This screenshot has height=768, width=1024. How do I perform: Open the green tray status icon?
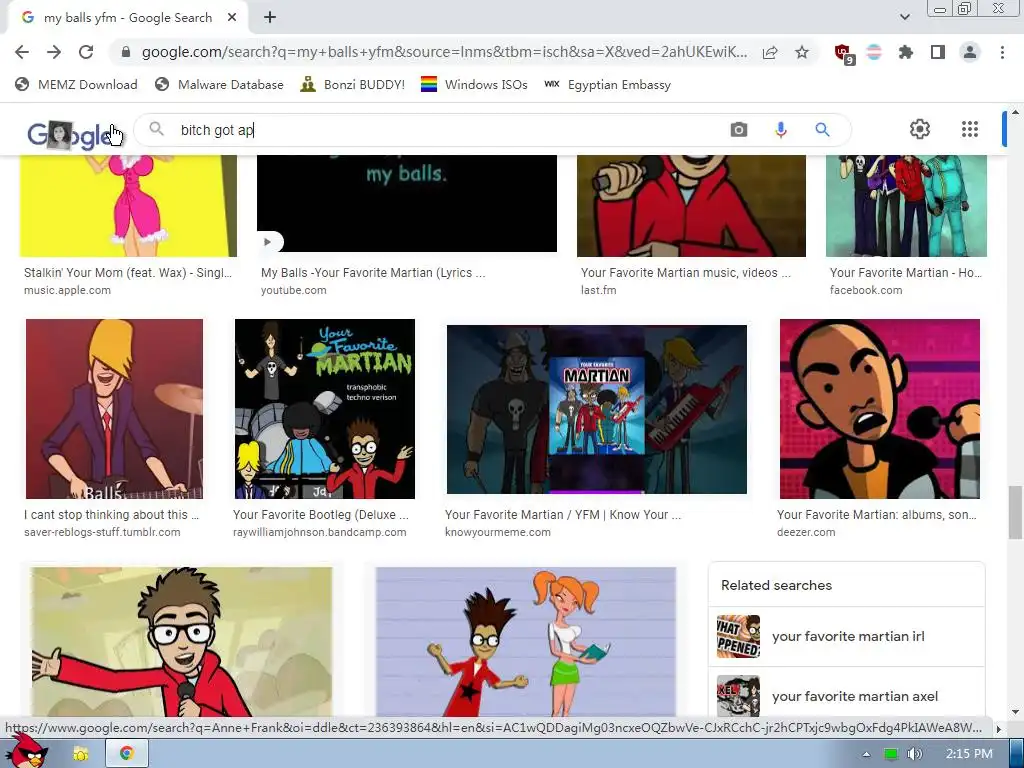890,754
